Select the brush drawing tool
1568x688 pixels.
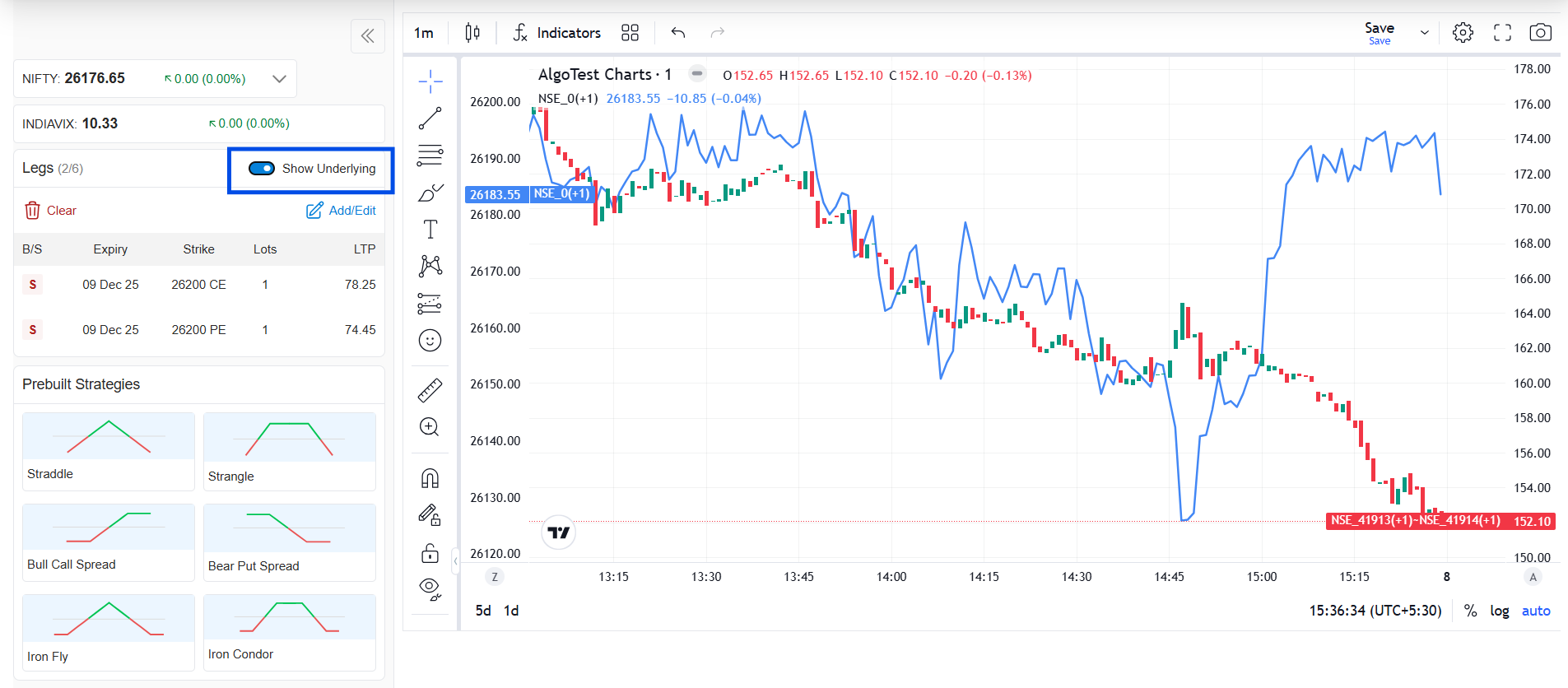(x=430, y=193)
